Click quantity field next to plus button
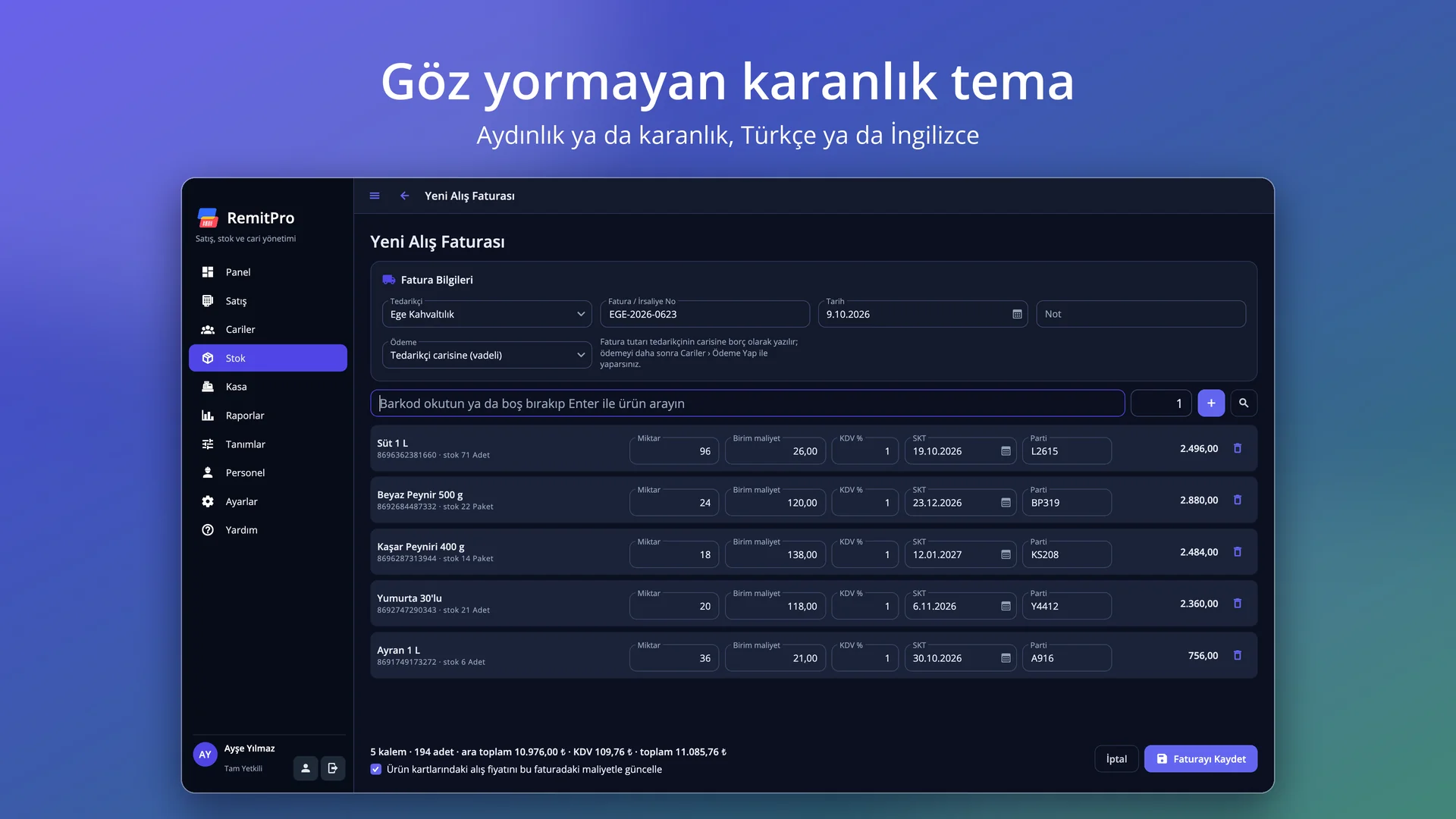Image resolution: width=1456 pixels, height=819 pixels. tap(1160, 403)
